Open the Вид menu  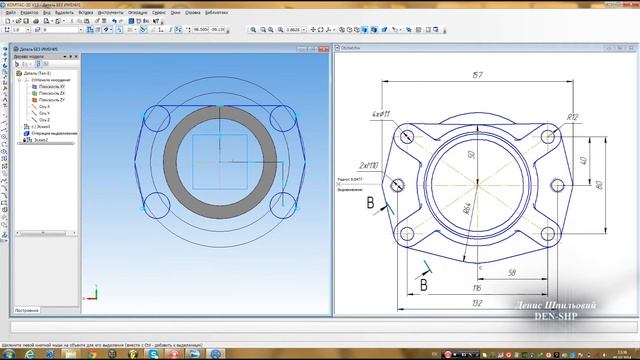pyautogui.click(x=47, y=13)
